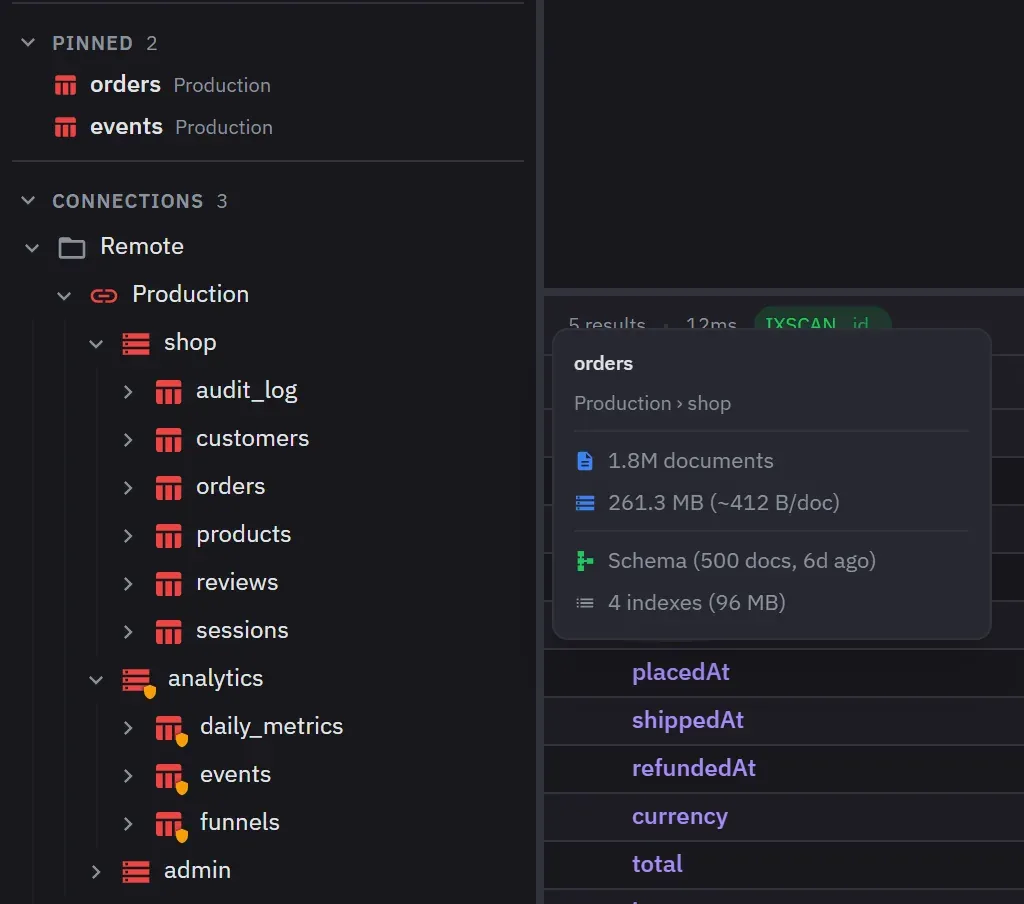Collapse the CONNECTIONS section
Screen dimensions: 1024x904
(28, 201)
